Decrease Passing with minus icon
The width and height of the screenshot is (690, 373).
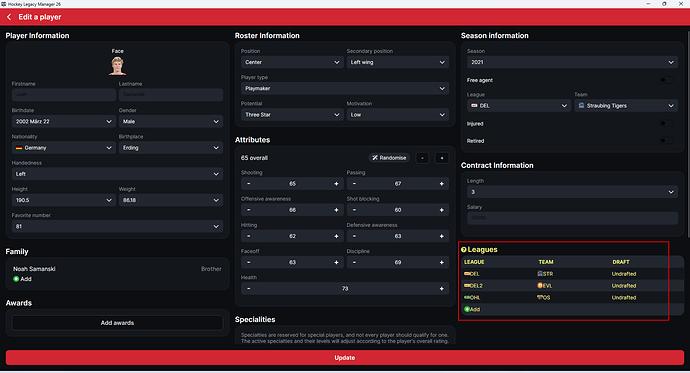click(x=354, y=183)
